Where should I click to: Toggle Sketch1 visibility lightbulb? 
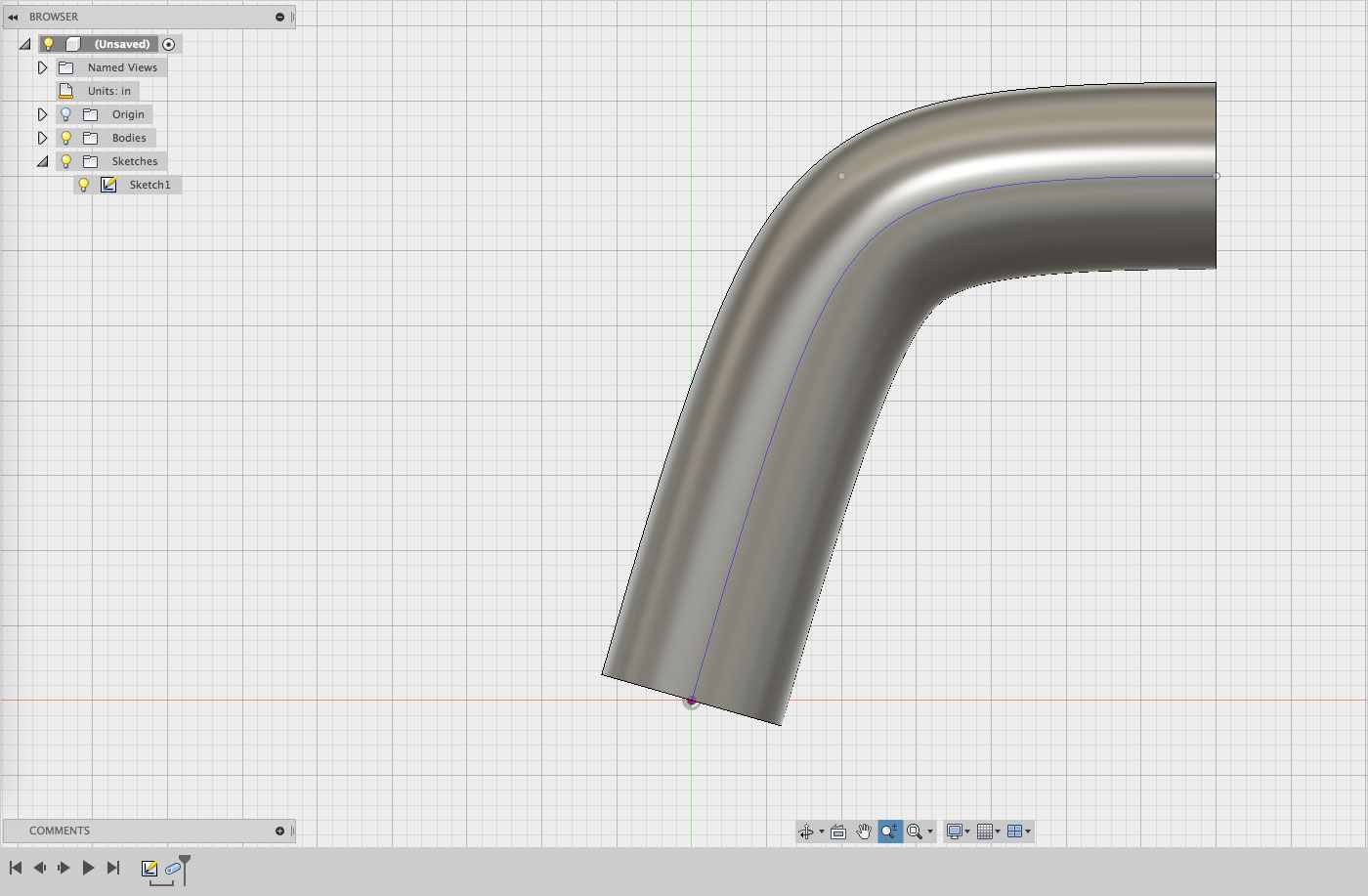(84, 185)
